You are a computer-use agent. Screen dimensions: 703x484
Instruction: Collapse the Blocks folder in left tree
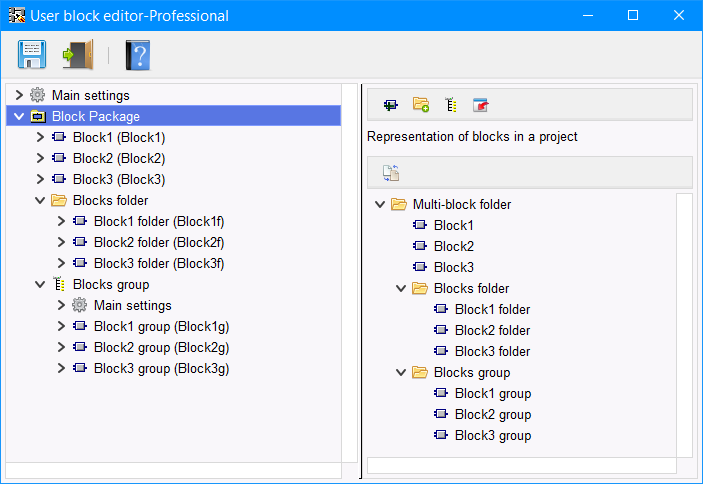click(x=40, y=200)
